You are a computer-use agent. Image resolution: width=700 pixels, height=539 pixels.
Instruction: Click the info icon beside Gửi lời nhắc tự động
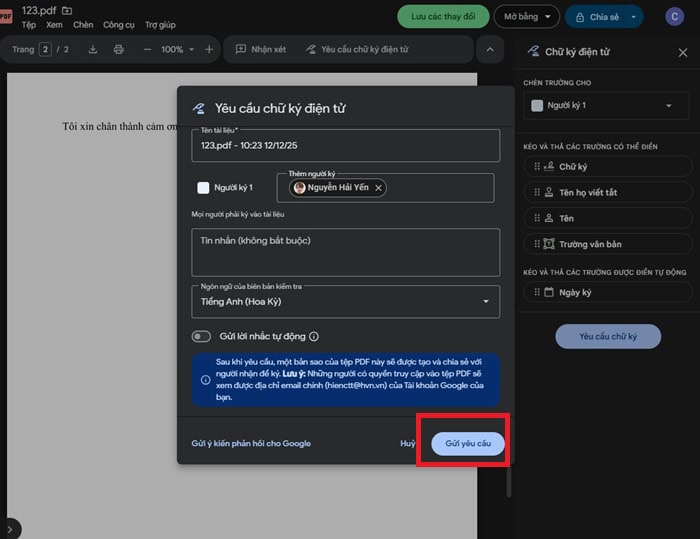(314, 337)
